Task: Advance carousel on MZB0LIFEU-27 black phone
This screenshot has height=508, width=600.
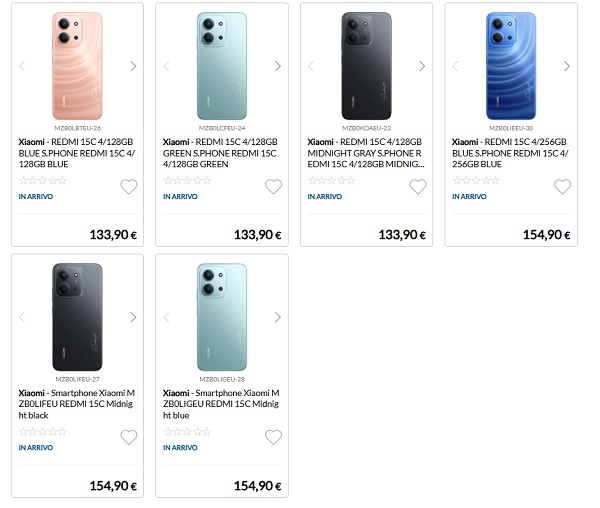Action: pos(133,317)
